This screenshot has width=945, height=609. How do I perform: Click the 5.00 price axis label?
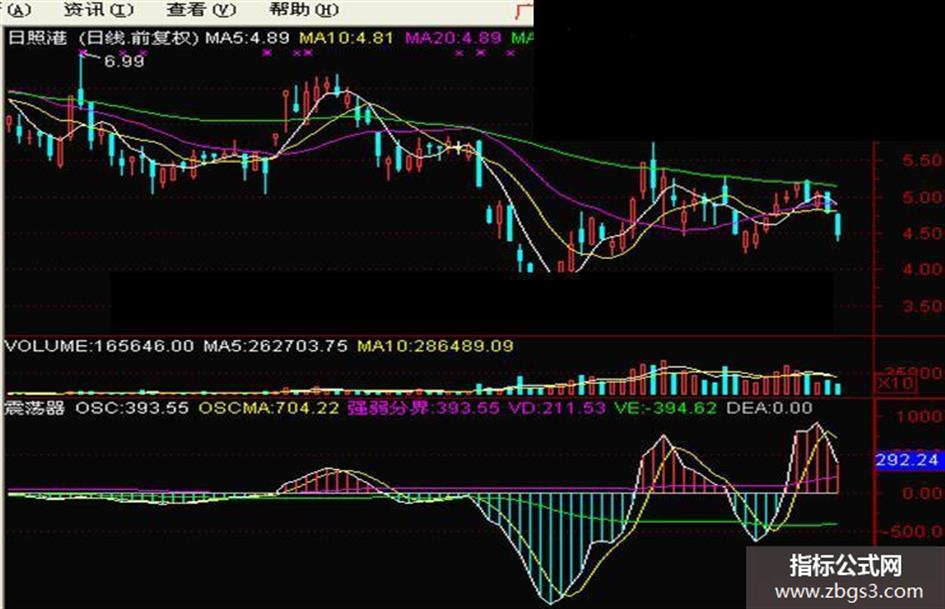921,197
